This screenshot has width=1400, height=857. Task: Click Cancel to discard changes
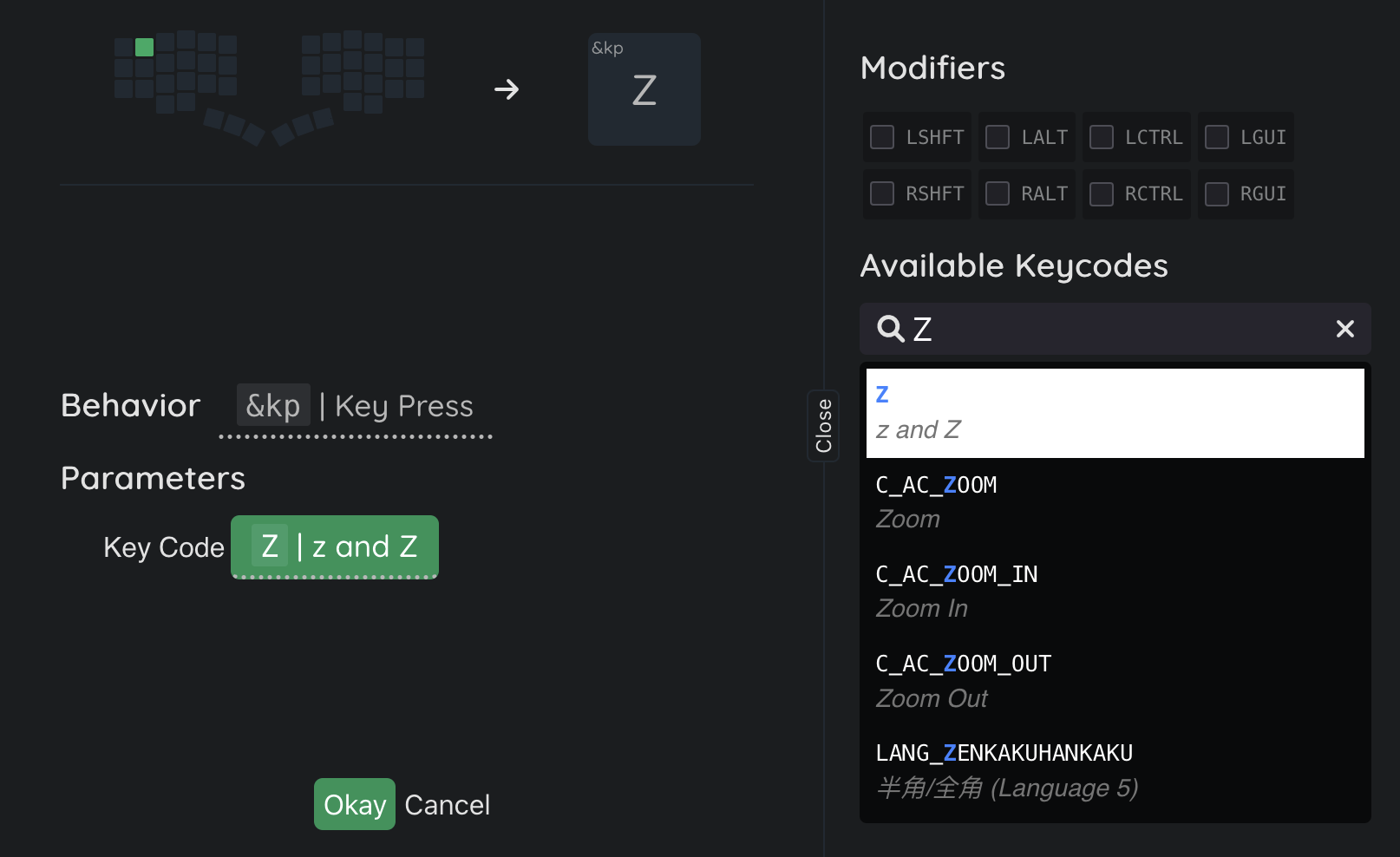447,805
